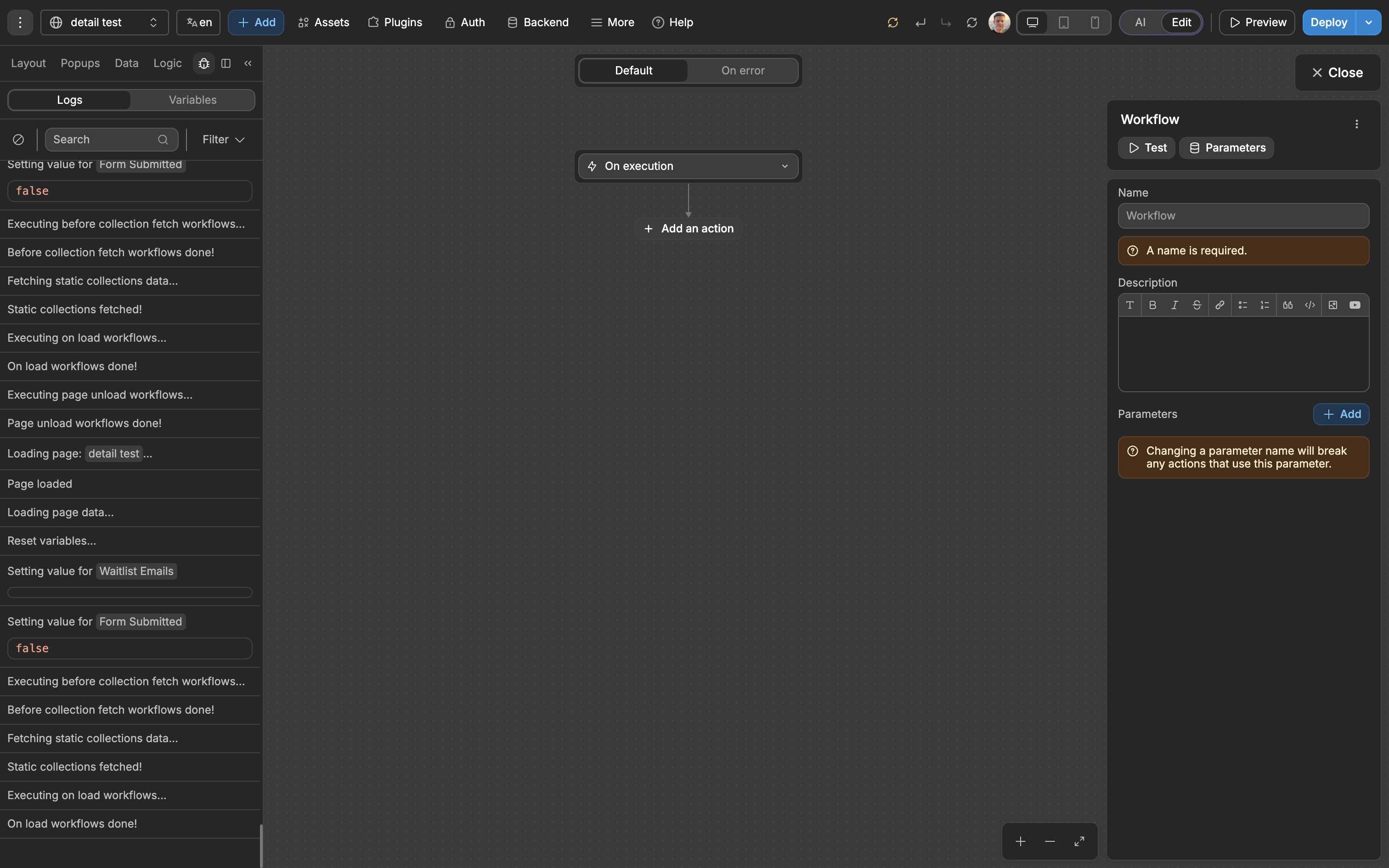Screen dimensions: 1389x868
Task: Open the en language selector
Action: pos(198,23)
